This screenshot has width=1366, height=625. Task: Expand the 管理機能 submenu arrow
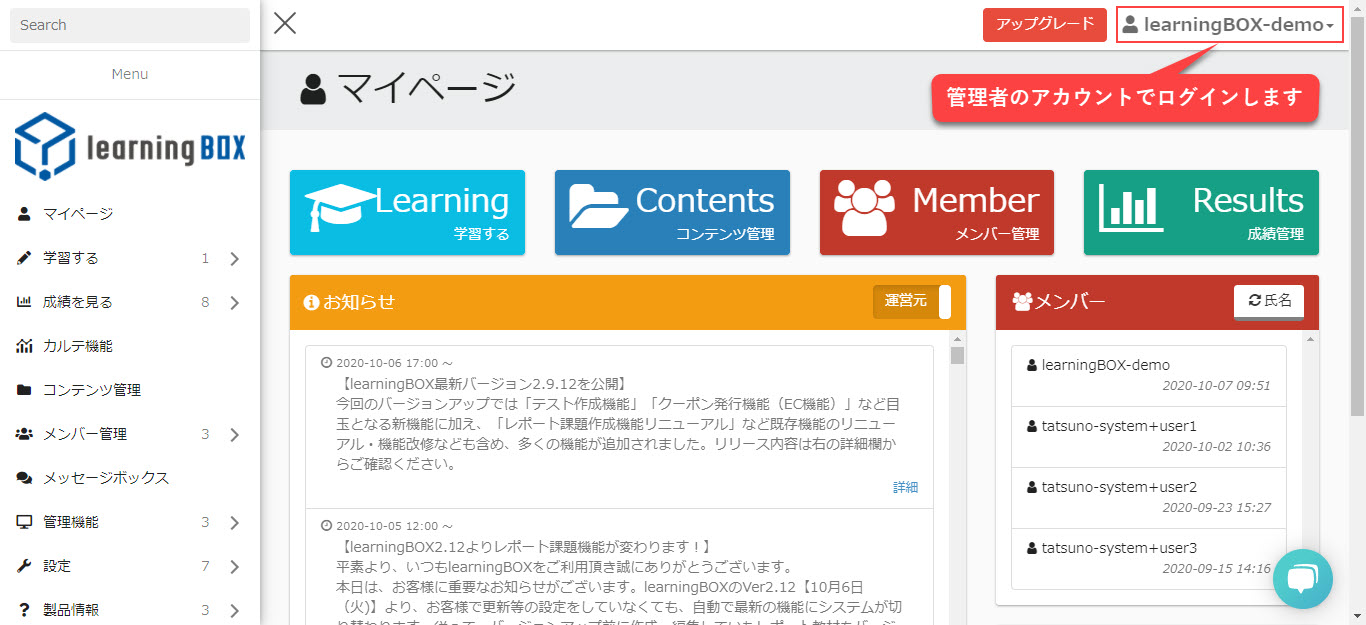click(234, 523)
